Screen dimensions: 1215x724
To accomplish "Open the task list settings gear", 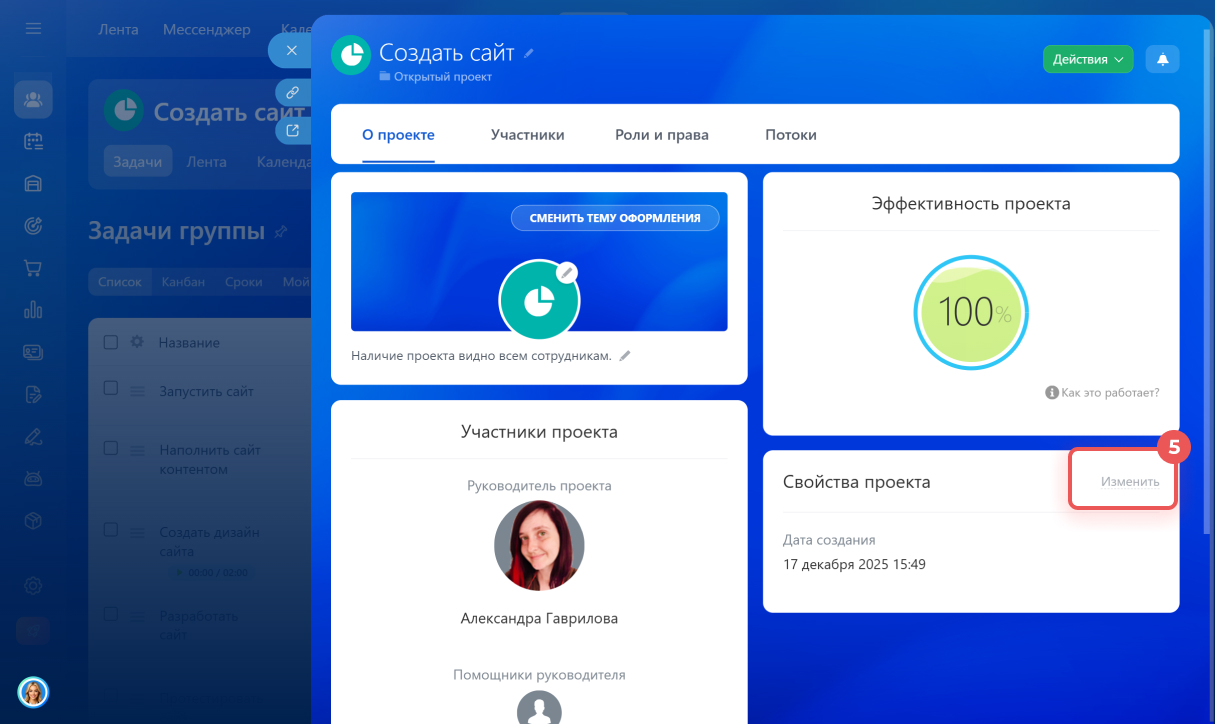I will point(137,342).
